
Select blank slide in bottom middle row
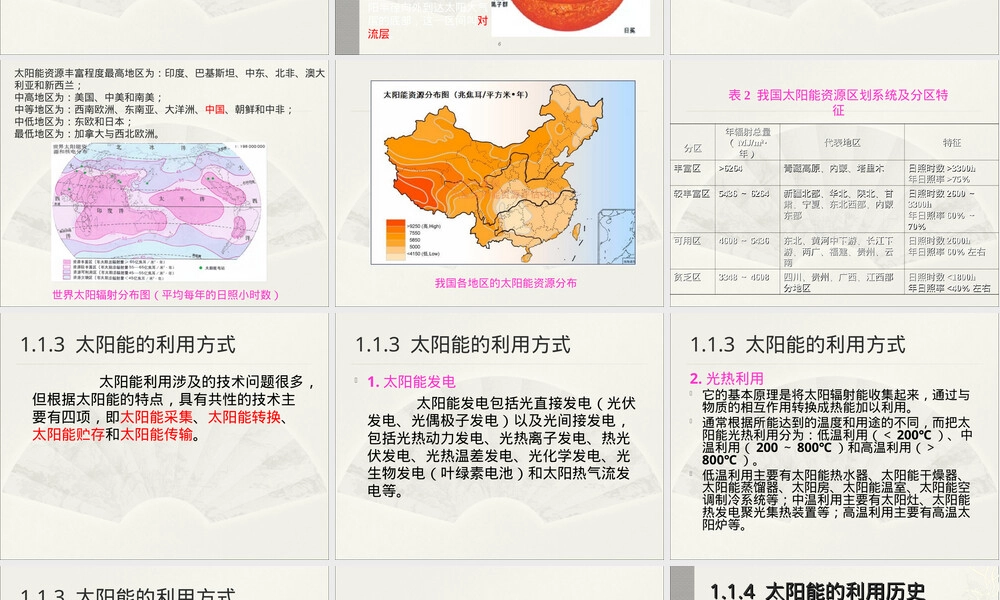(x=499, y=583)
